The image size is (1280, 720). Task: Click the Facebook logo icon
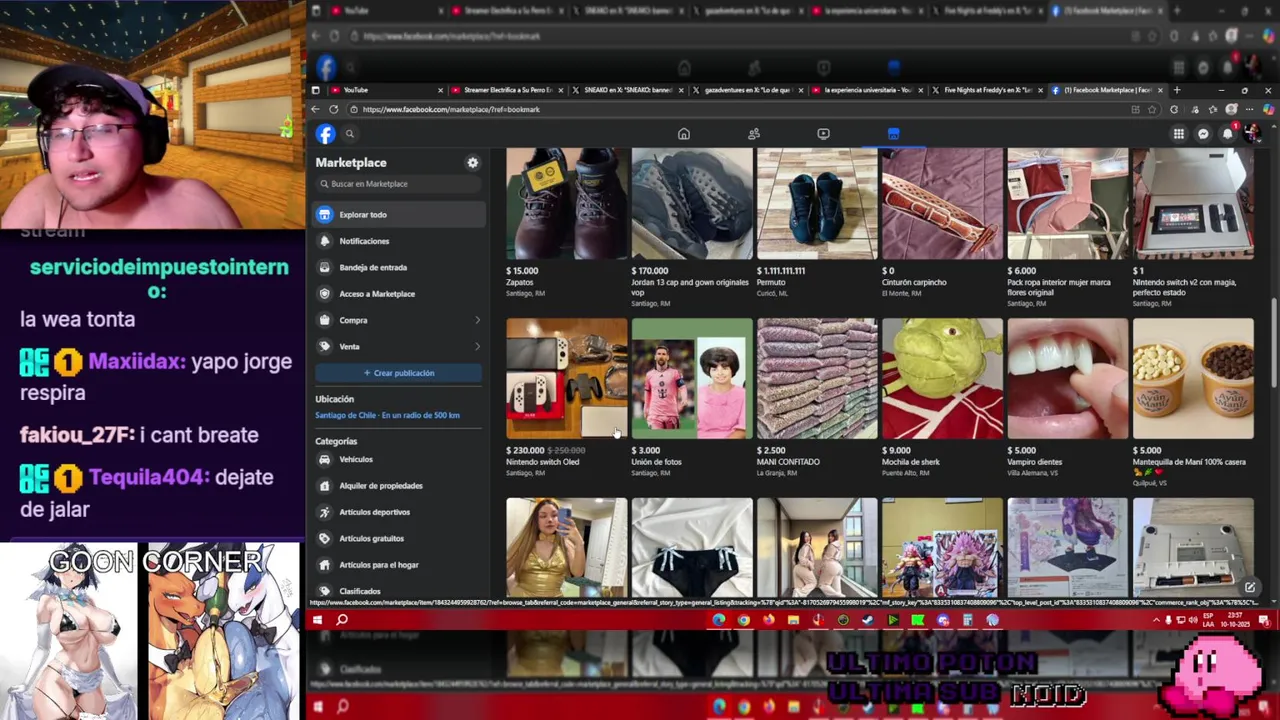click(326, 134)
